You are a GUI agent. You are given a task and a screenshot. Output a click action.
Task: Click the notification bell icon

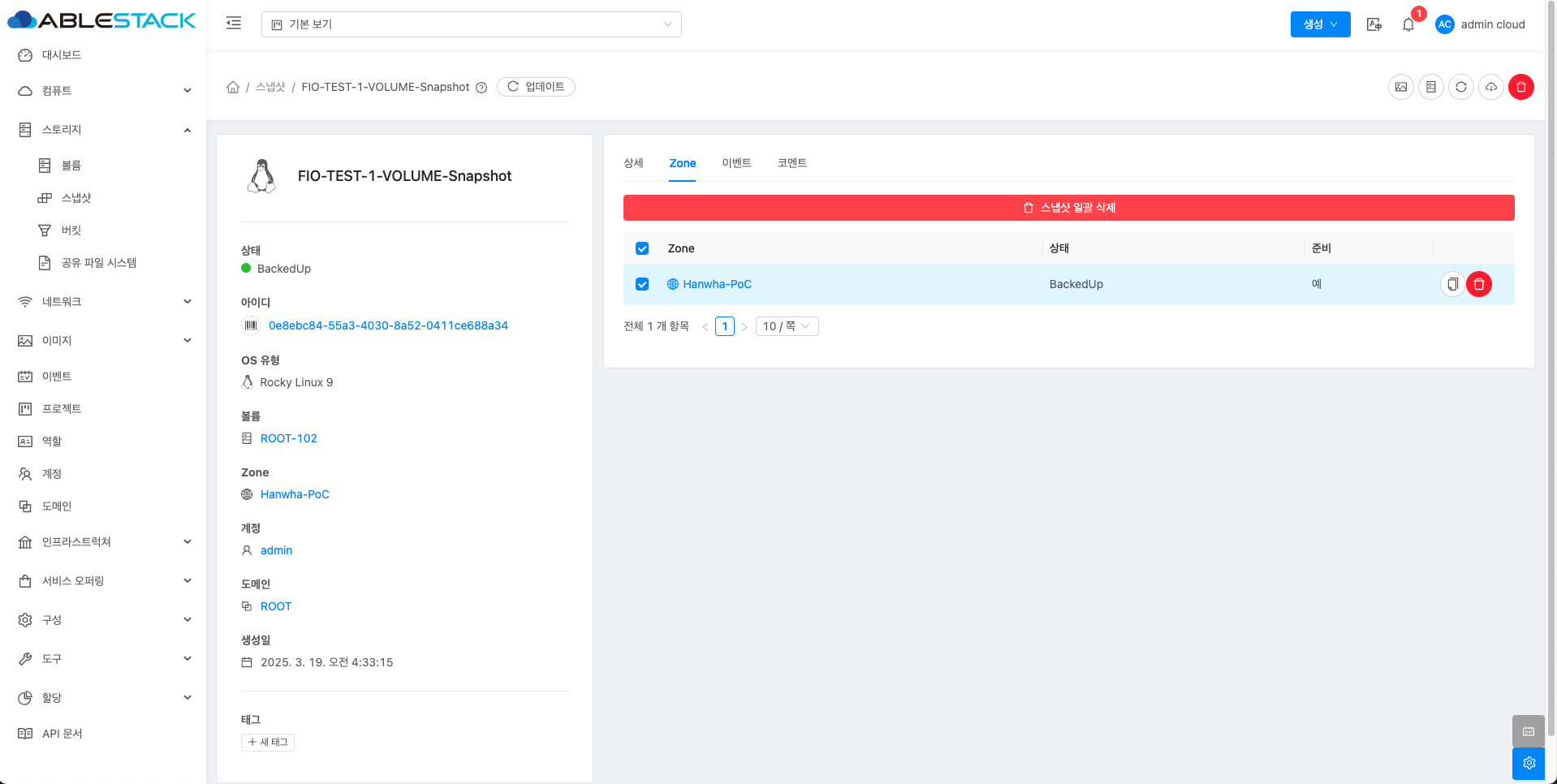click(x=1408, y=24)
